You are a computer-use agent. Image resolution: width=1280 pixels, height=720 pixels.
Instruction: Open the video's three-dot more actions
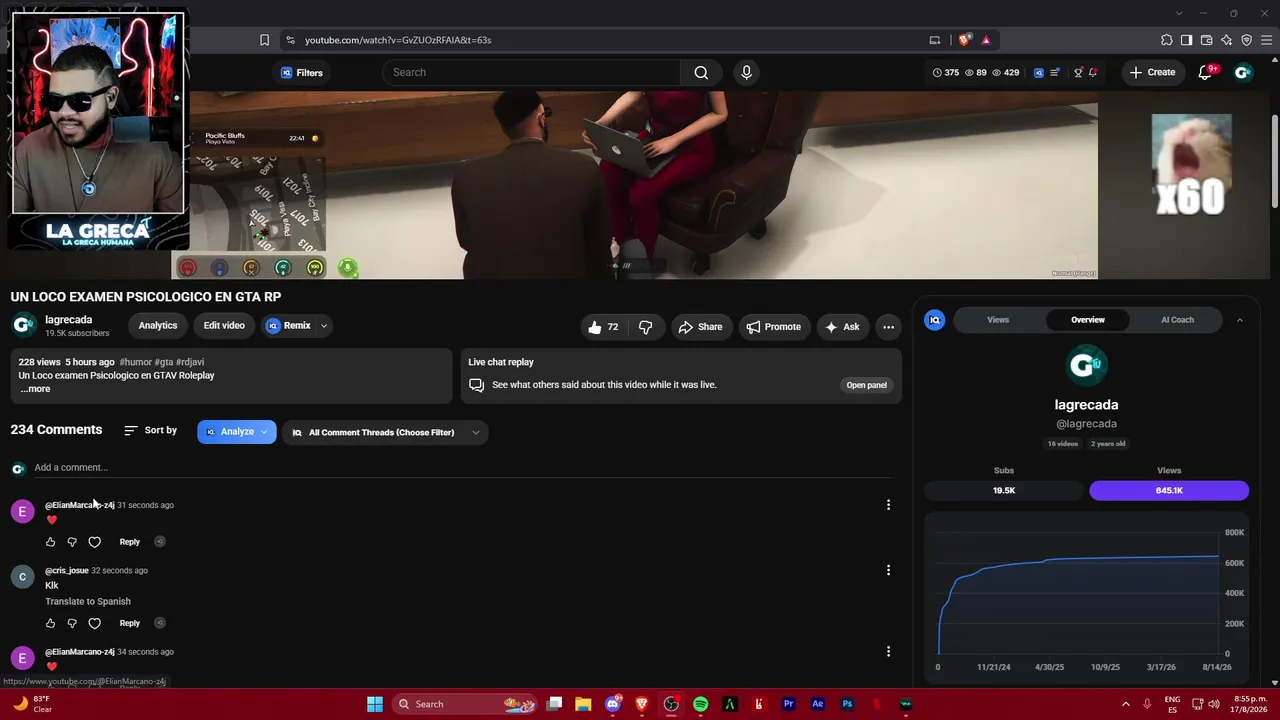(888, 327)
